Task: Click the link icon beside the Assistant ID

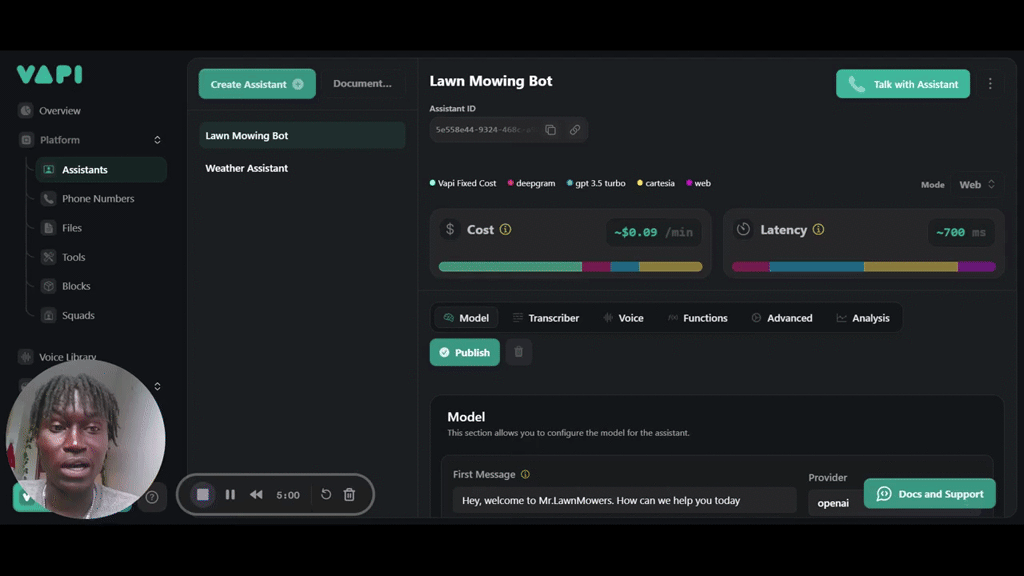Action: pos(575,129)
